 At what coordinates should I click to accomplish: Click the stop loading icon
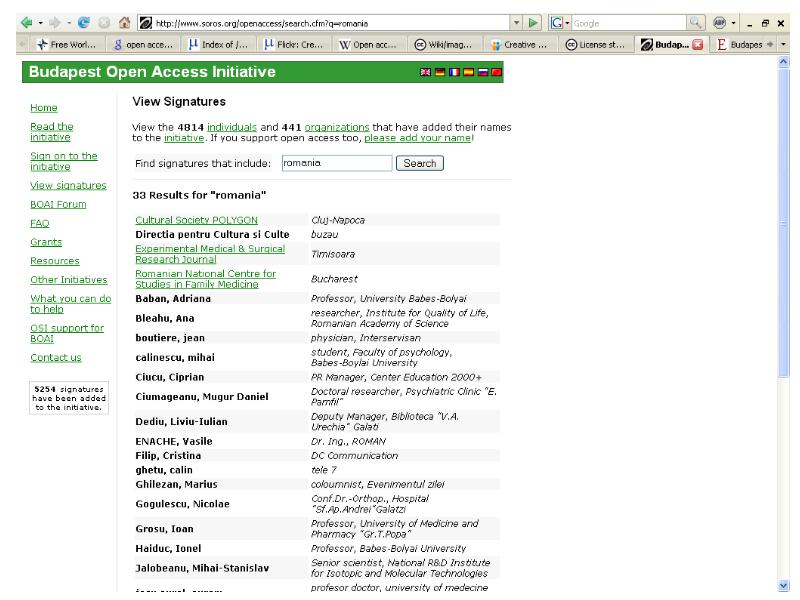[104, 23]
